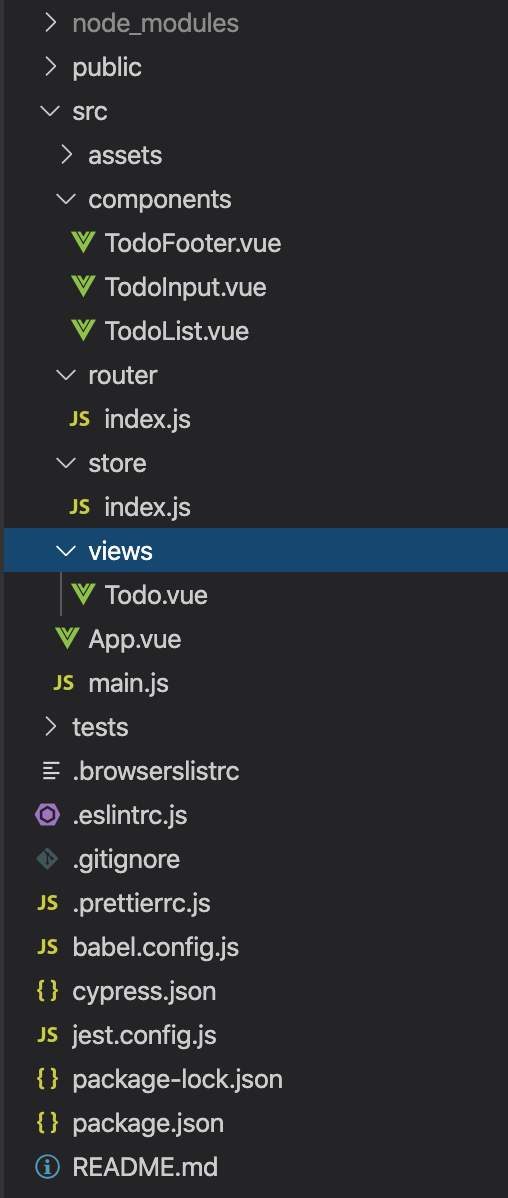
Task: Click the git icon beside .gitignore
Action: coord(47,859)
